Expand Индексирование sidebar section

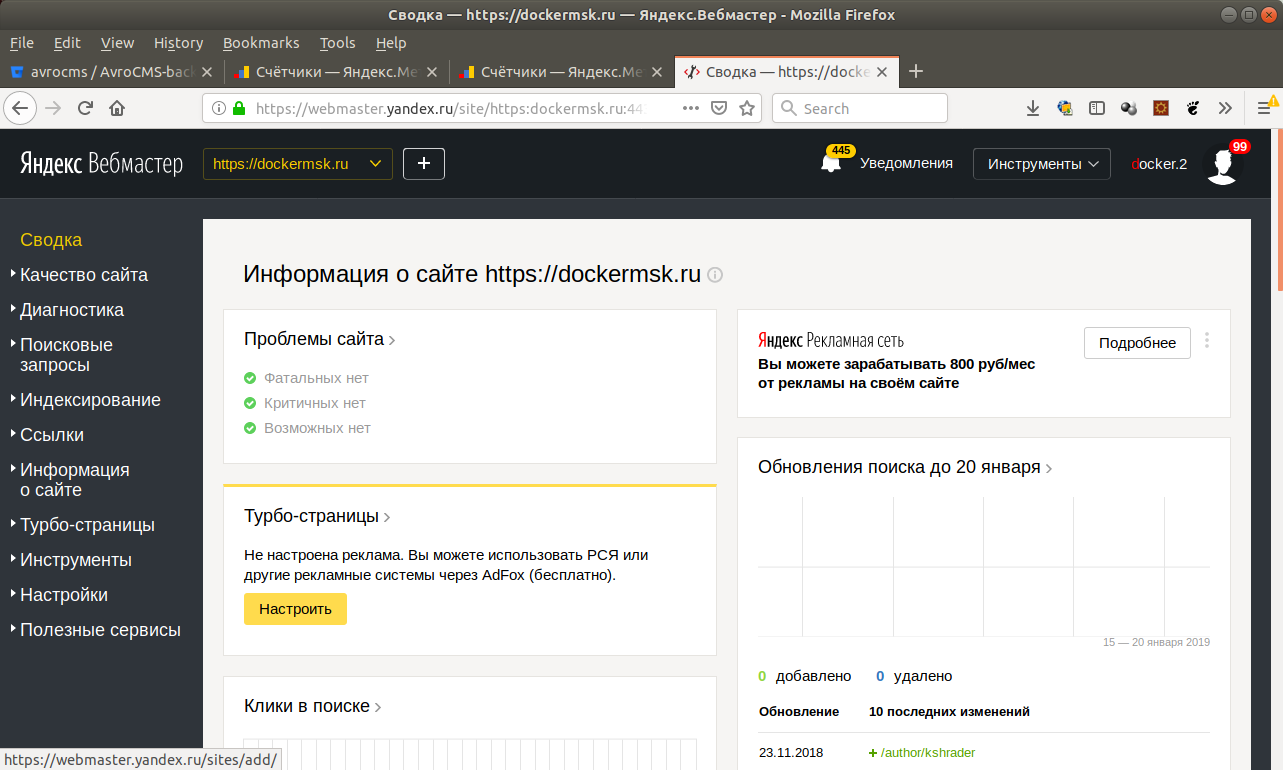click(x=90, y=400)
